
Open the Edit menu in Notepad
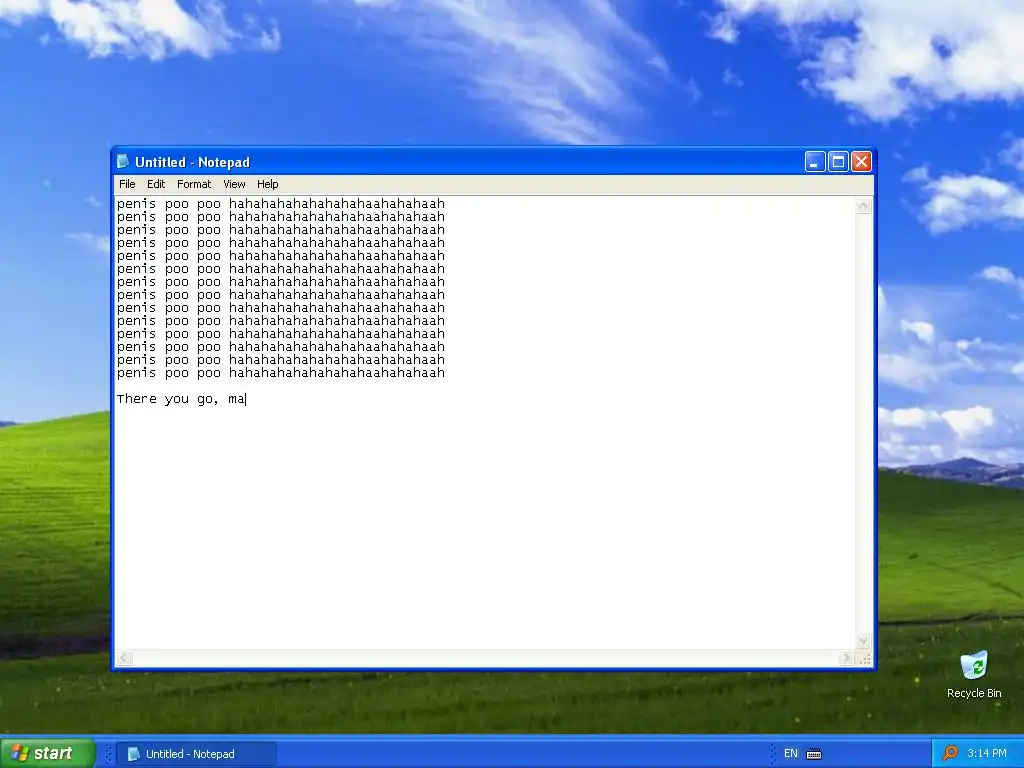click(155, 184)
